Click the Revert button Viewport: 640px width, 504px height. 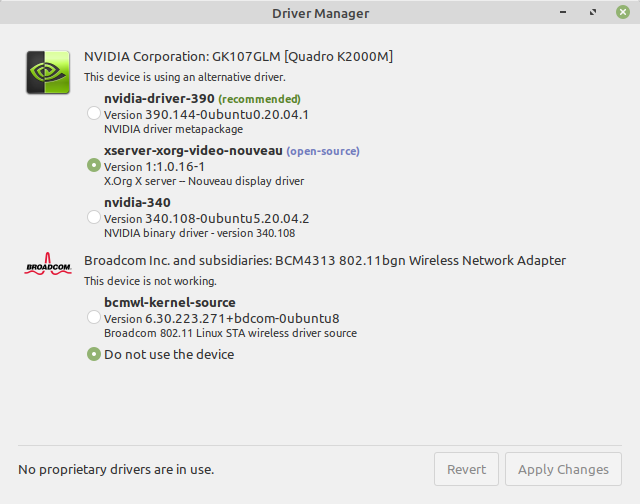[x=466, y=469]
